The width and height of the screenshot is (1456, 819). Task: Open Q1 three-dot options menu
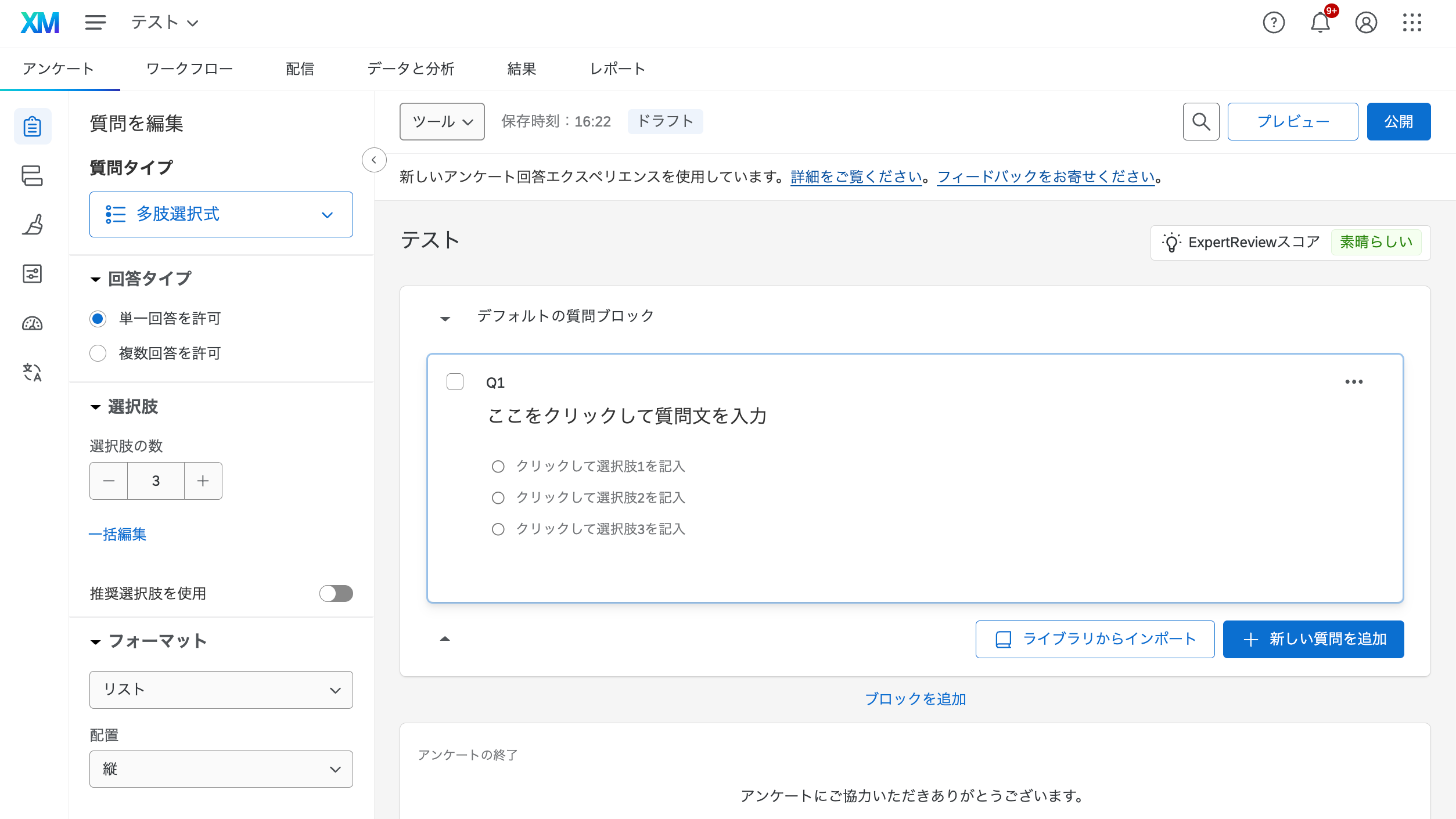[x=1354, y=382]
